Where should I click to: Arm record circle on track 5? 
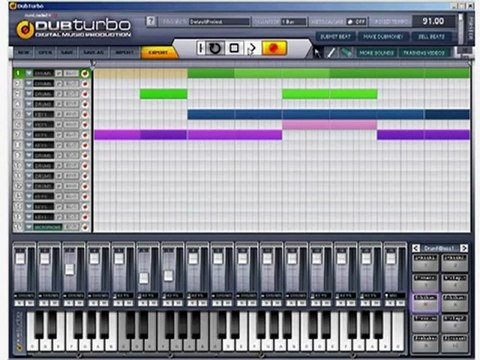[x=85, y=115]
